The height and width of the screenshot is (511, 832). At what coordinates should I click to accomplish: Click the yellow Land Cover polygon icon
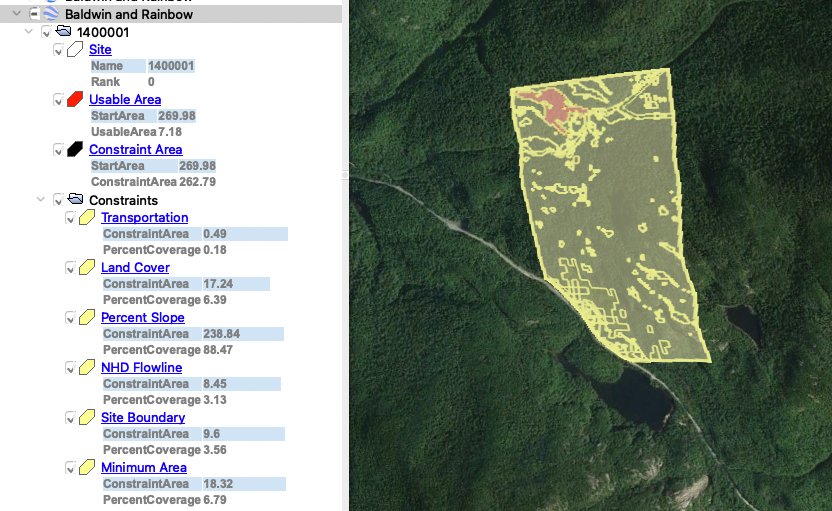pyautogui.click(x=87, y=267)
